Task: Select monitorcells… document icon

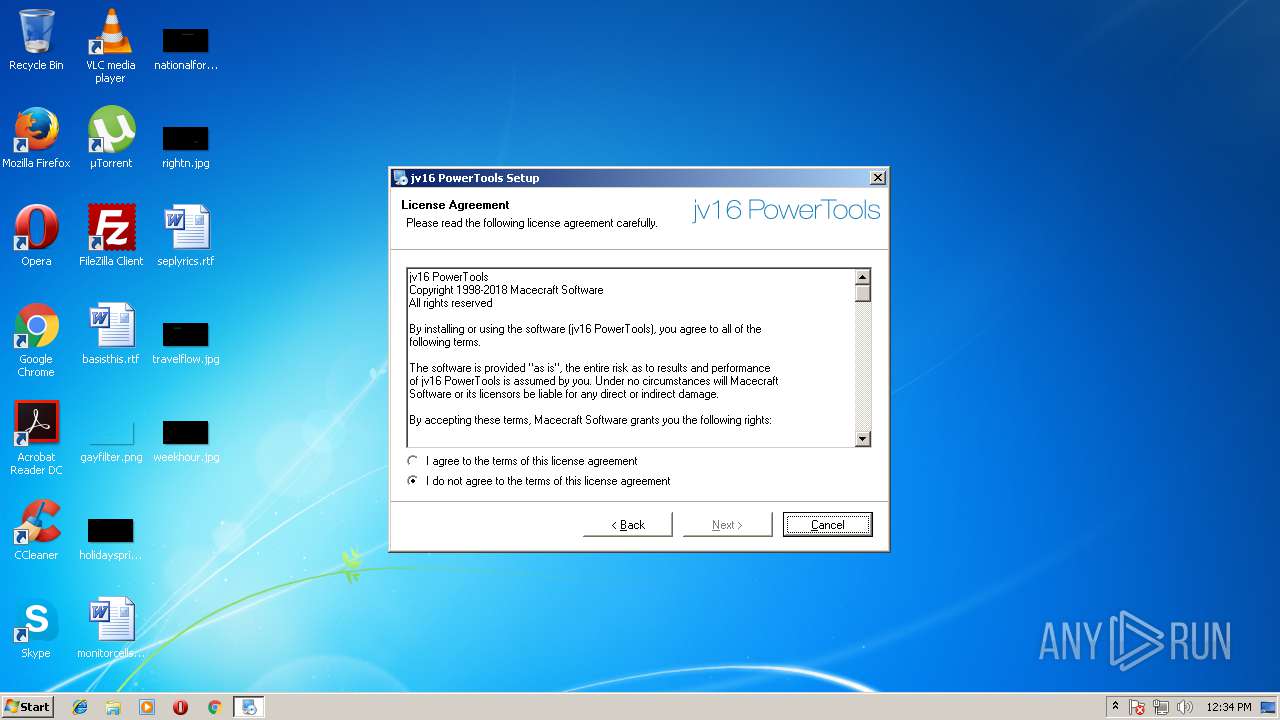Action: pos(111,628)
